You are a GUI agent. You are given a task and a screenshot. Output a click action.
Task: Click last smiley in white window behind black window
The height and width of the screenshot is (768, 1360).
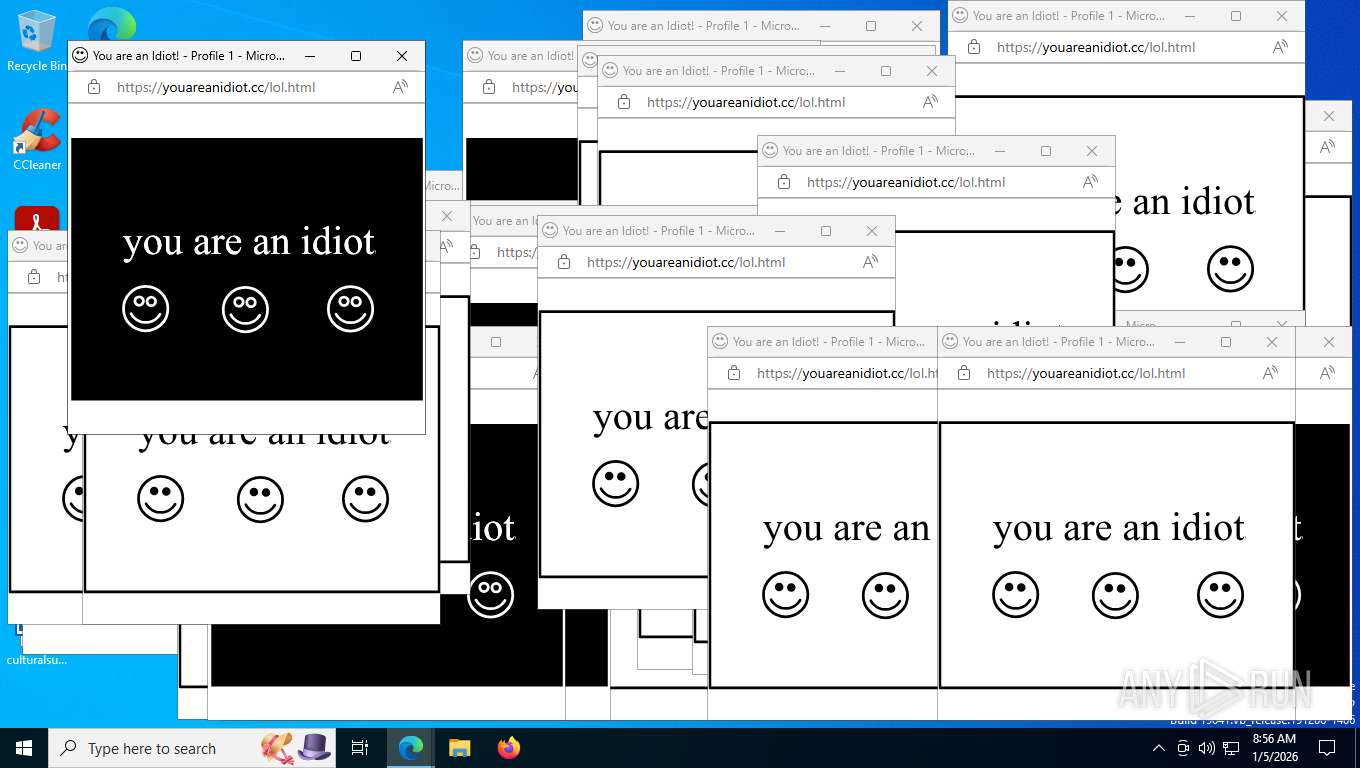[x=365, y=498]
